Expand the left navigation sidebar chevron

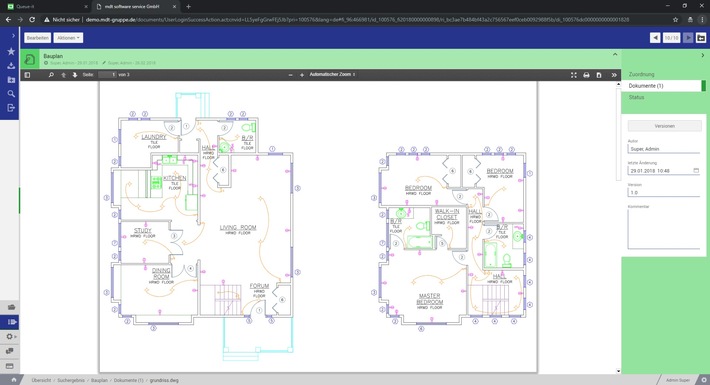13,35
